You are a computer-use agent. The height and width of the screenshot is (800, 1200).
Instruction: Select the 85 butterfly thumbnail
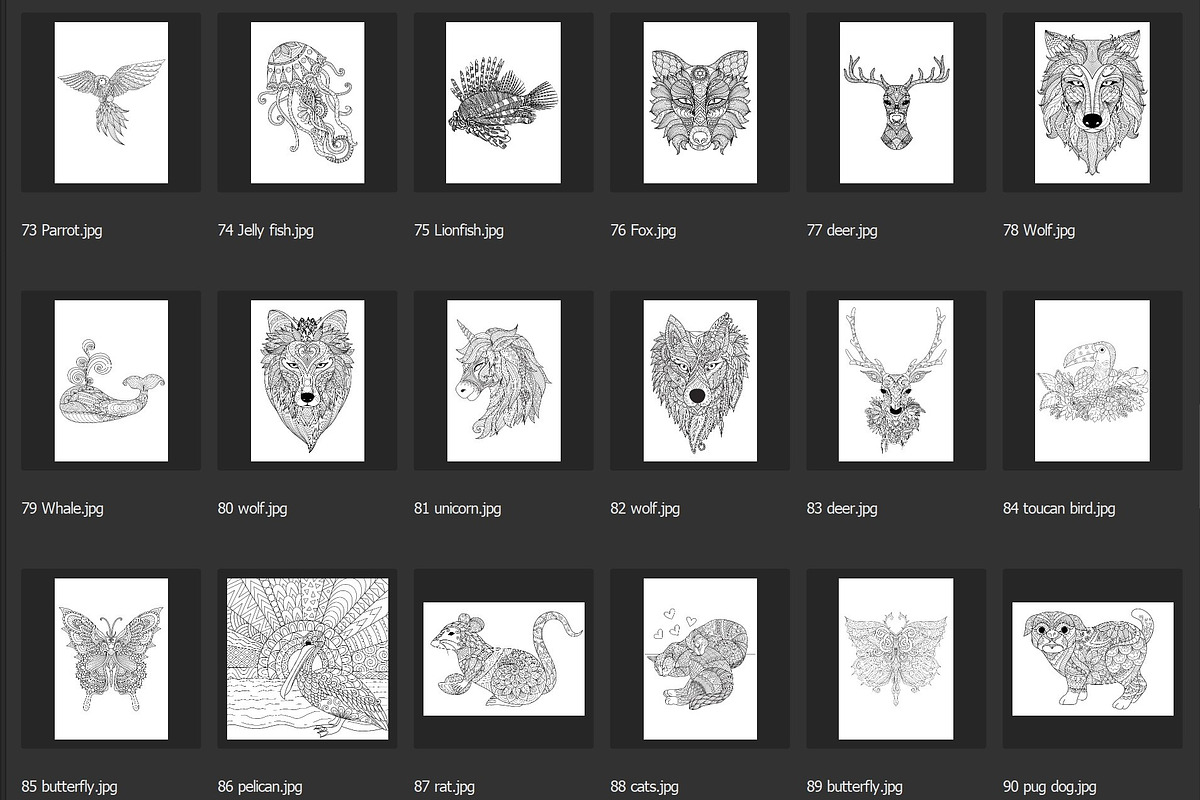(111, 659)
